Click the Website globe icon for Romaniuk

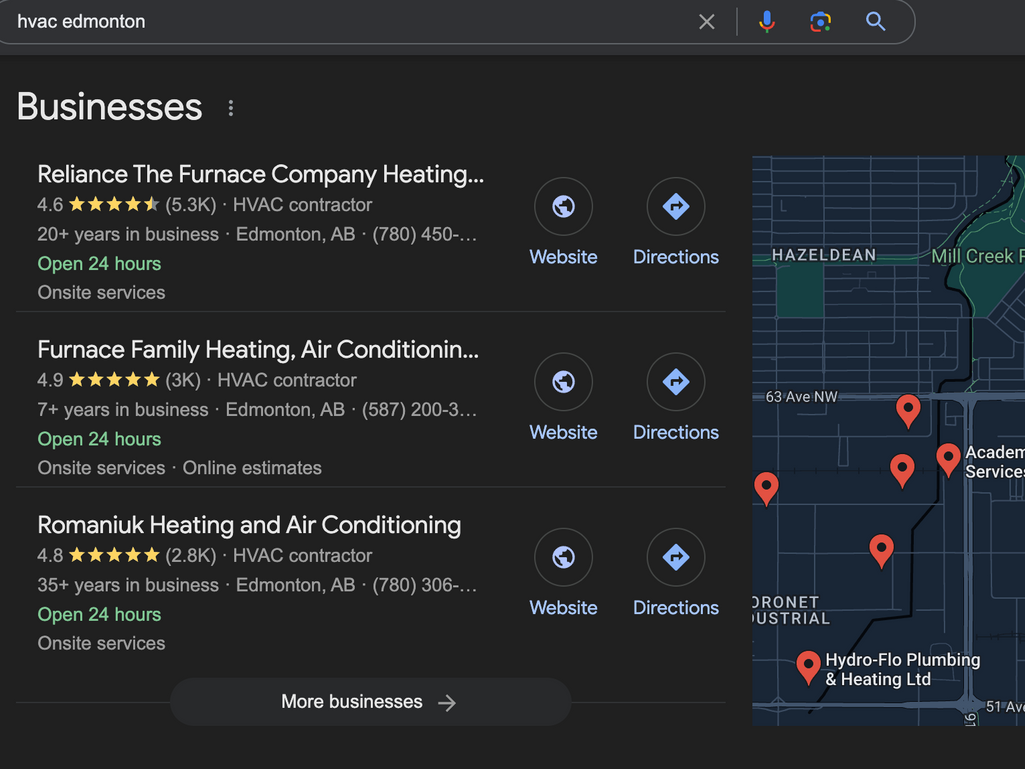[563, 556]
